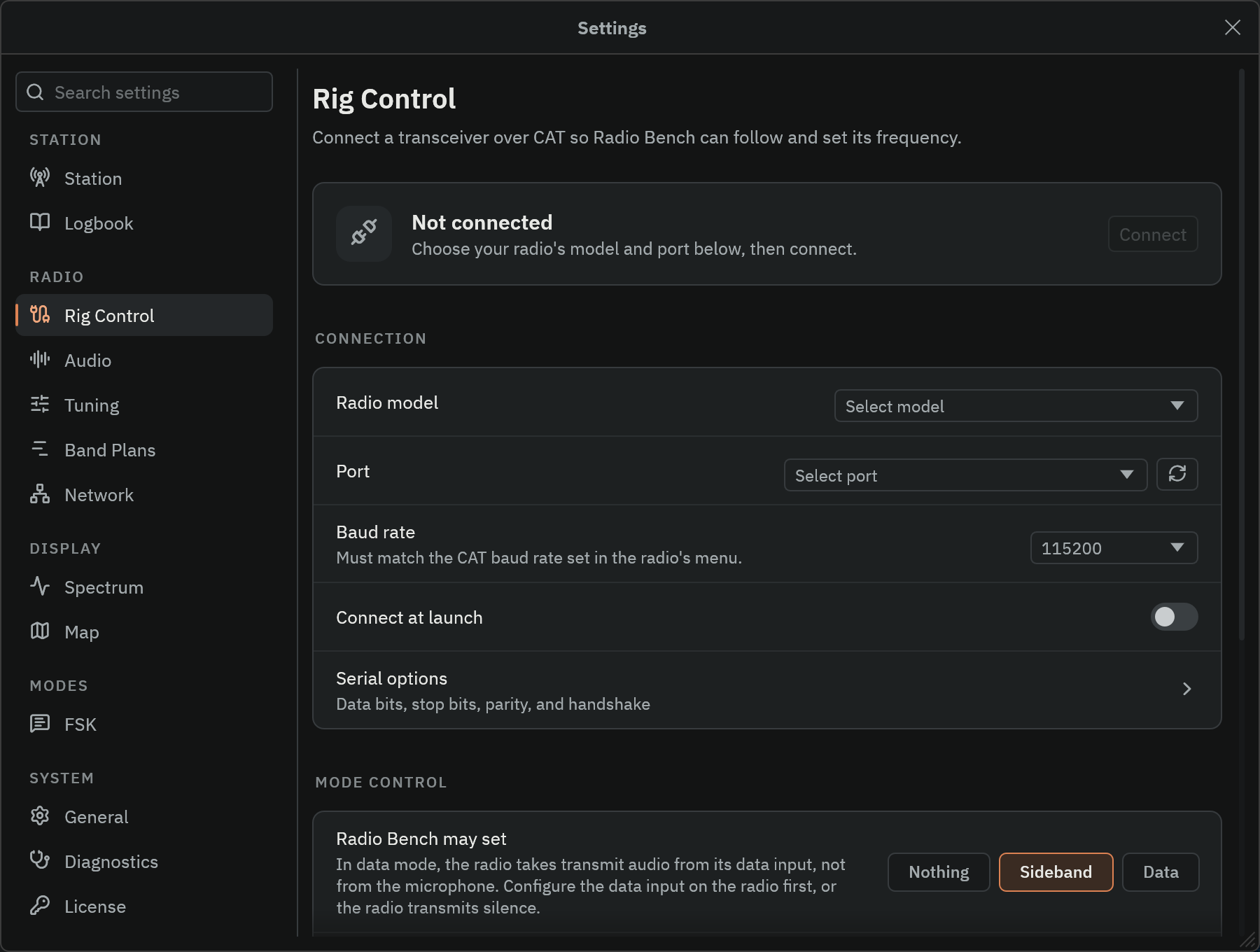Select the Nothing mode option
Image resolution: width=1260 pixels, height=952 pixels.
939,872
